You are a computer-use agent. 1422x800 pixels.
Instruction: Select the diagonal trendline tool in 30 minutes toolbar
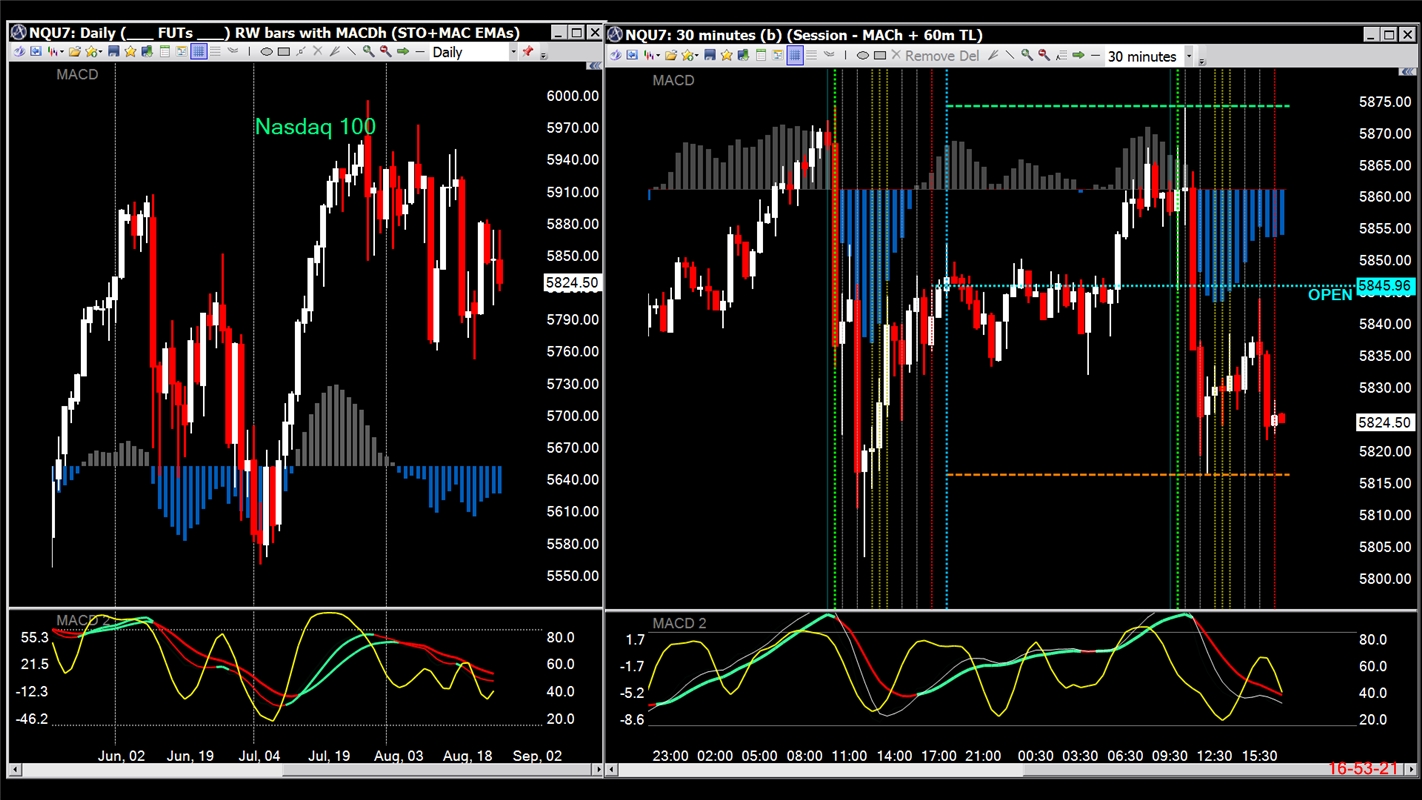click(1009, 56)
